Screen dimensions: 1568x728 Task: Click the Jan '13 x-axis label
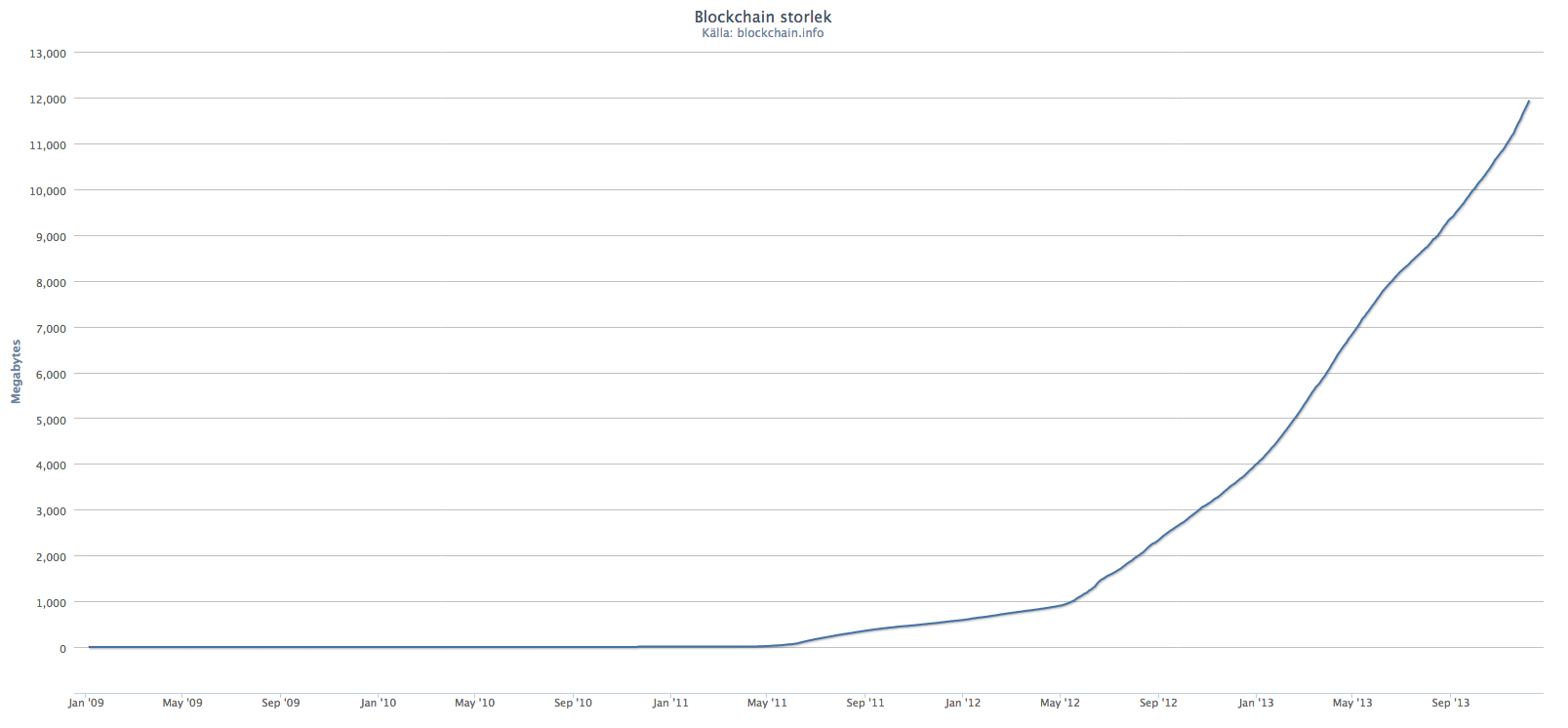[x=1256, y=703]
